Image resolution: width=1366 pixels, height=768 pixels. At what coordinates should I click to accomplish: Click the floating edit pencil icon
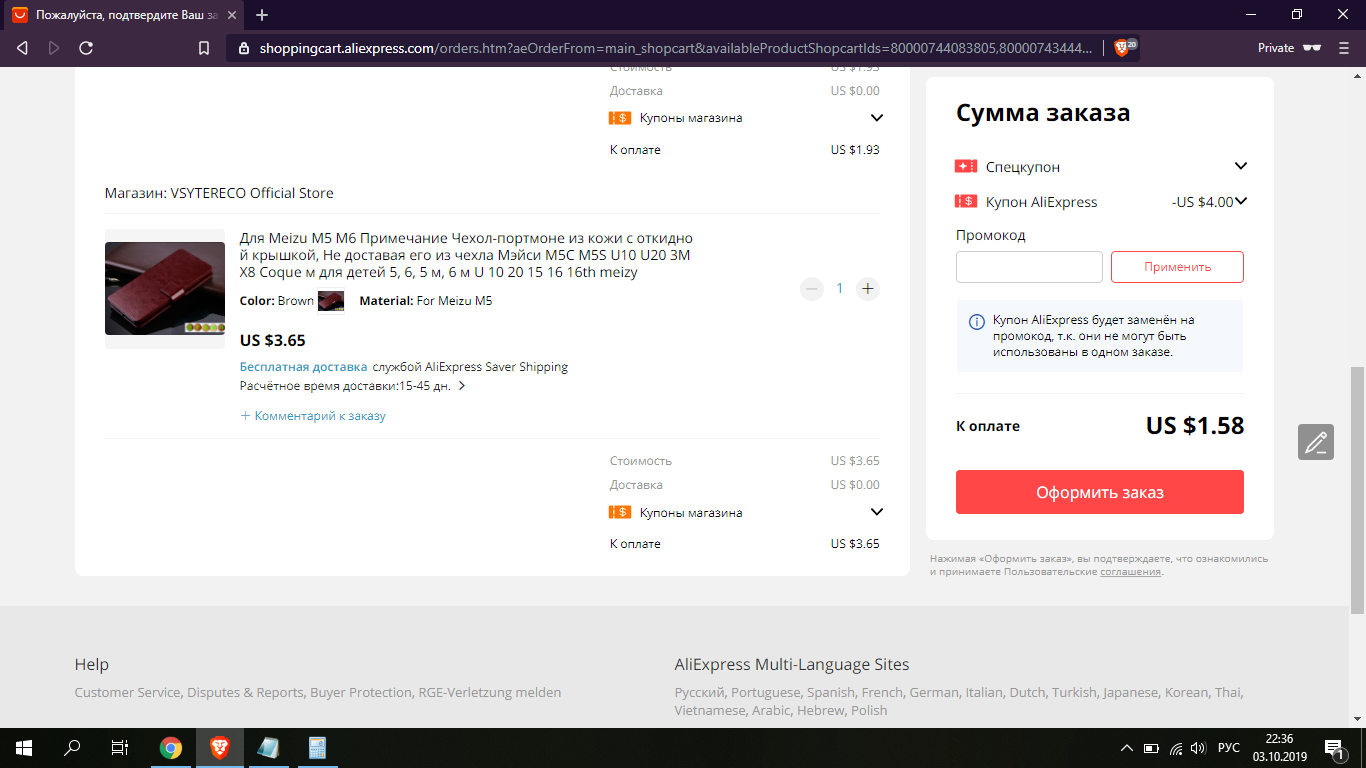(1316, 442)
